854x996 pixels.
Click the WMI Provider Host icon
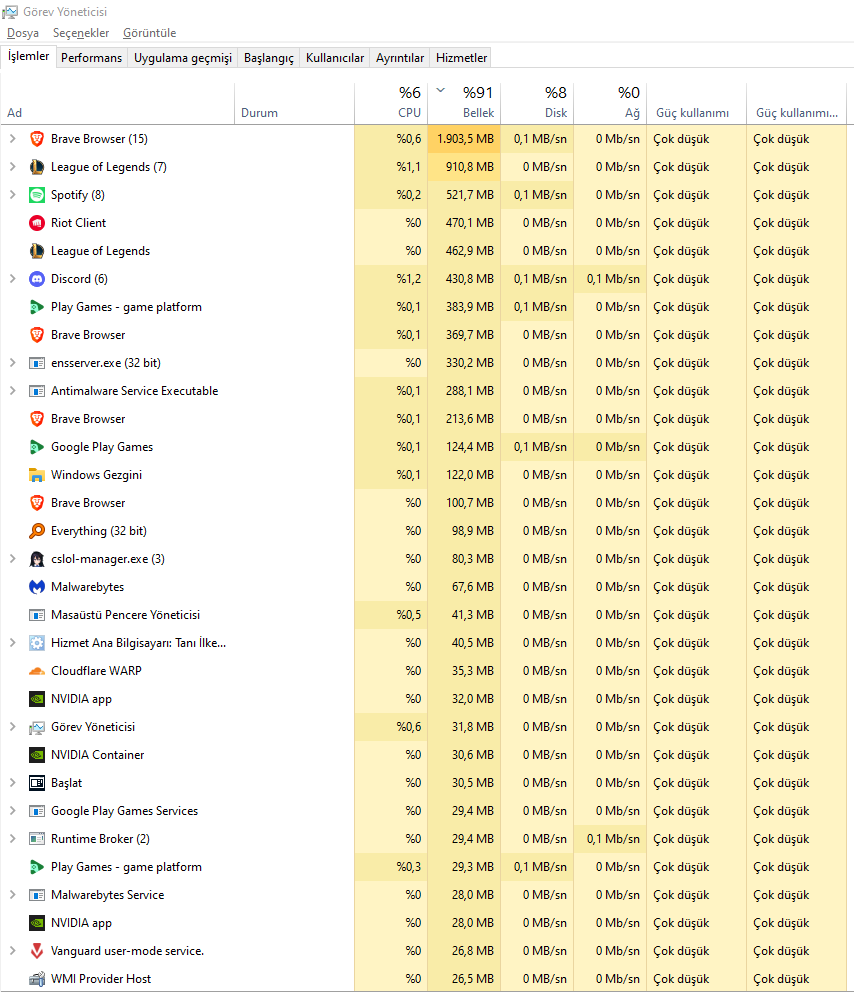pos(37,979)
